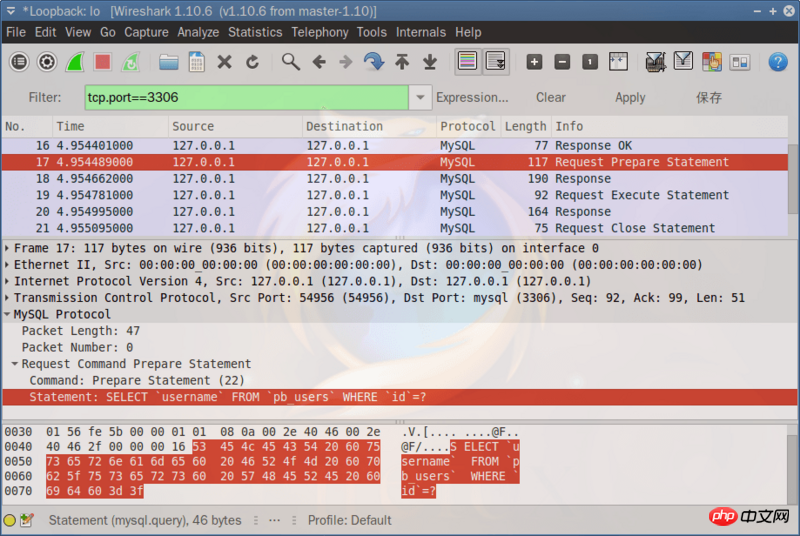Go forward in packet history arrow
The height and width of the screenshot is (536, 800).
click(346, 62)
